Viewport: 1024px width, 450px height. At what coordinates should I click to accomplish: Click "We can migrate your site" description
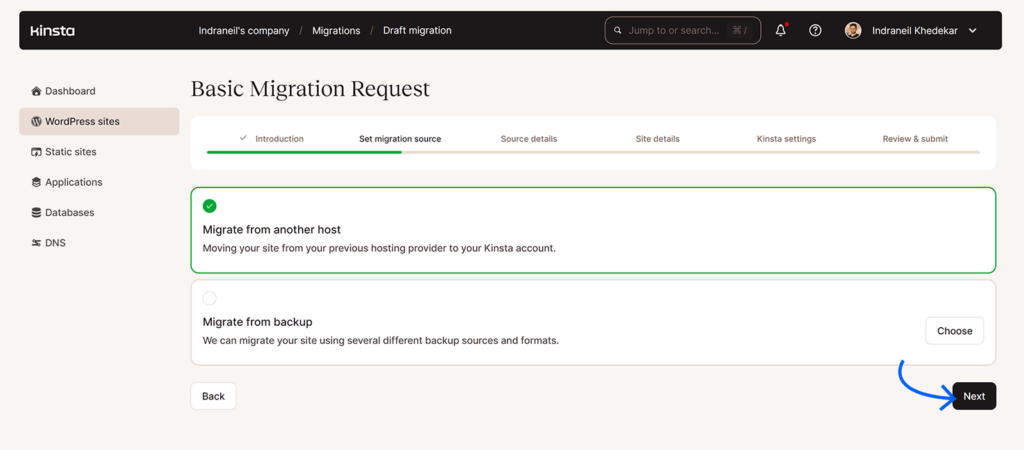381,340
